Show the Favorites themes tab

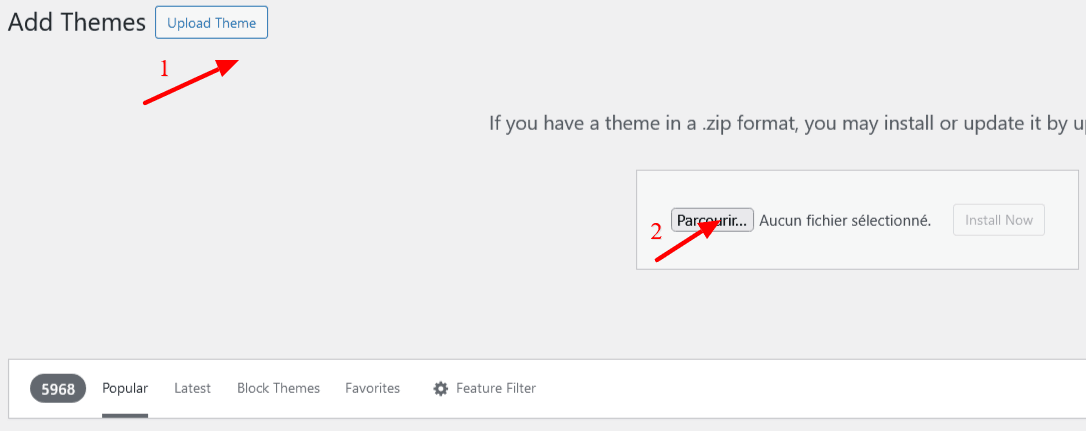pyautogui.click(x=373, y=388)
